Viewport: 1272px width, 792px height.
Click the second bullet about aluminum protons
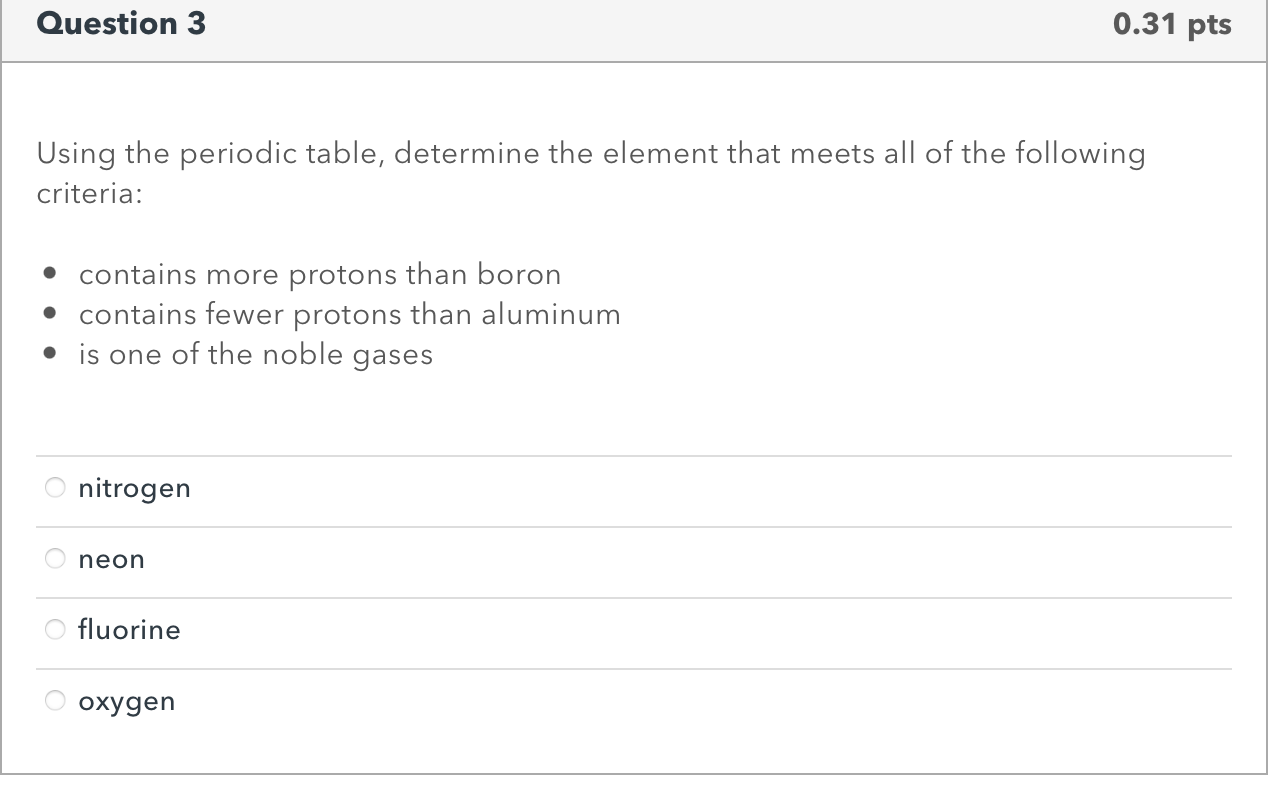tap(350, 314)
